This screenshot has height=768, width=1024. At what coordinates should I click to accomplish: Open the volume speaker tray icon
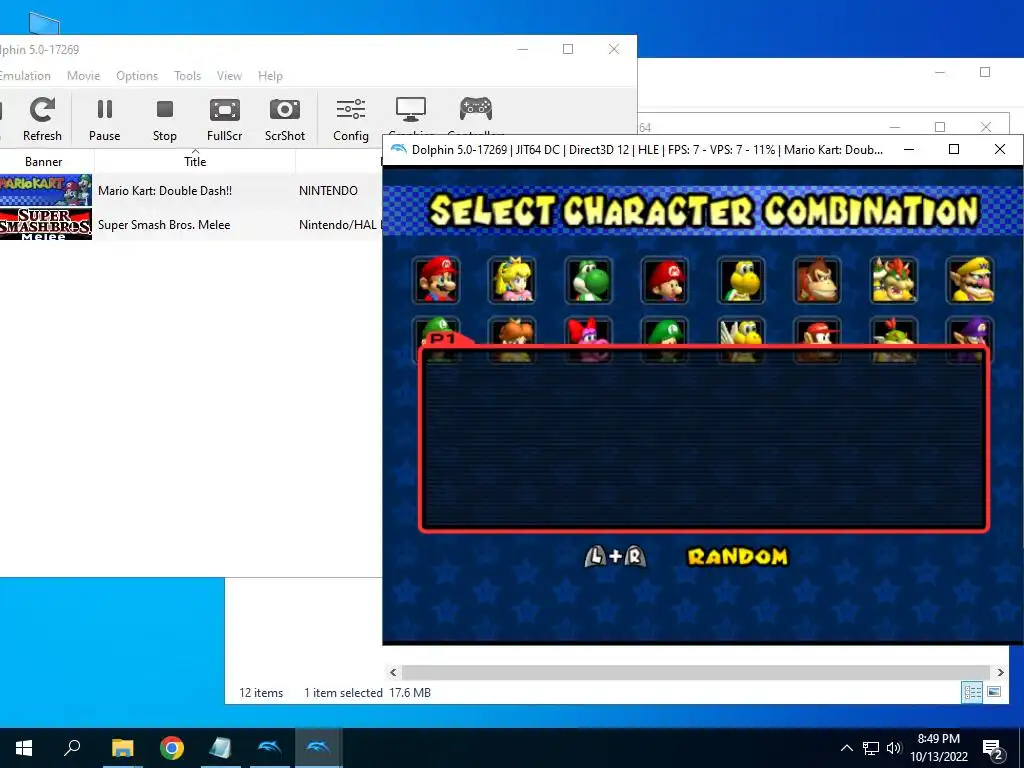coord(894,748)
